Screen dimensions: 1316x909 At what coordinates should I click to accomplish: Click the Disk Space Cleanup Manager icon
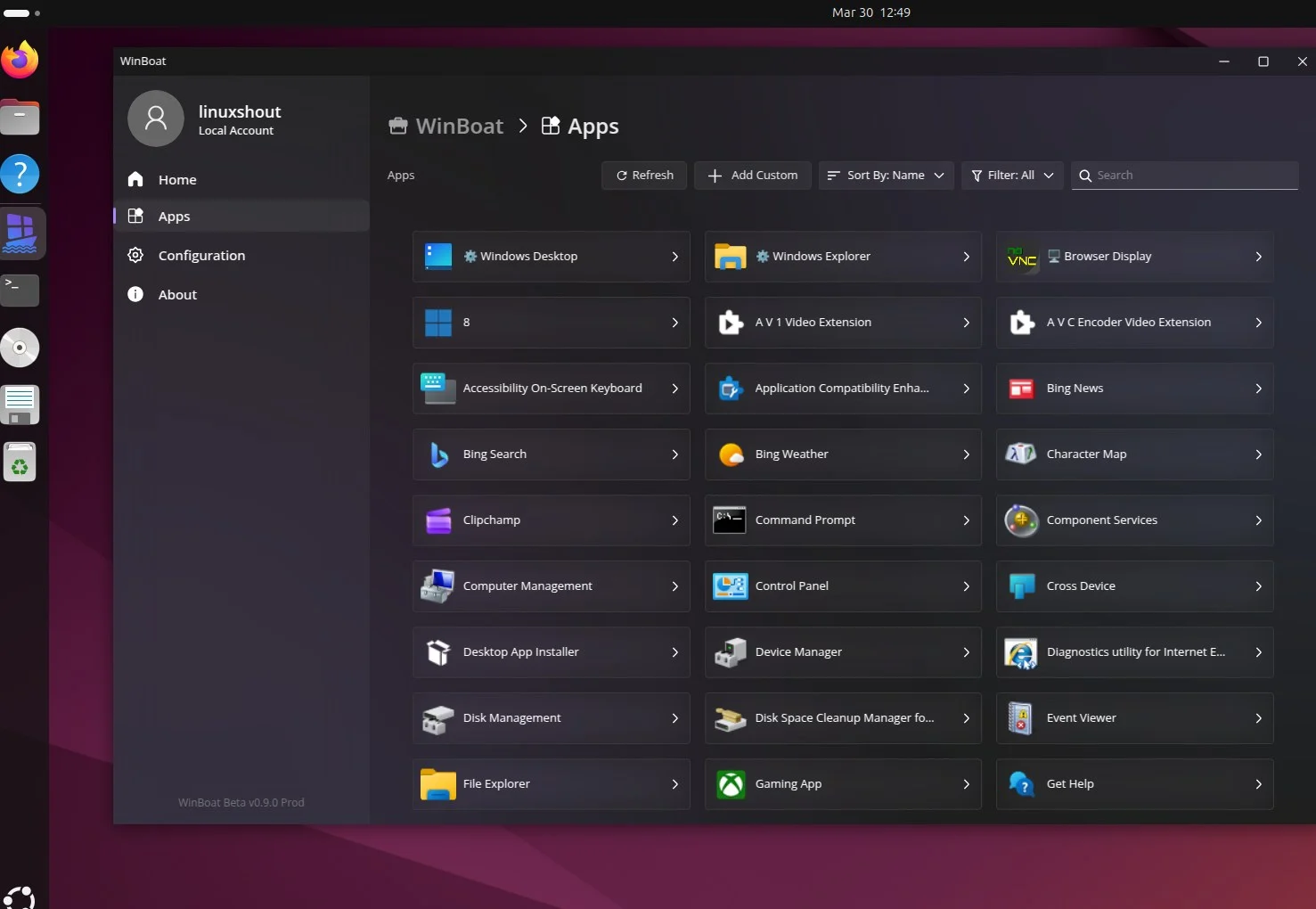(731, 718)
